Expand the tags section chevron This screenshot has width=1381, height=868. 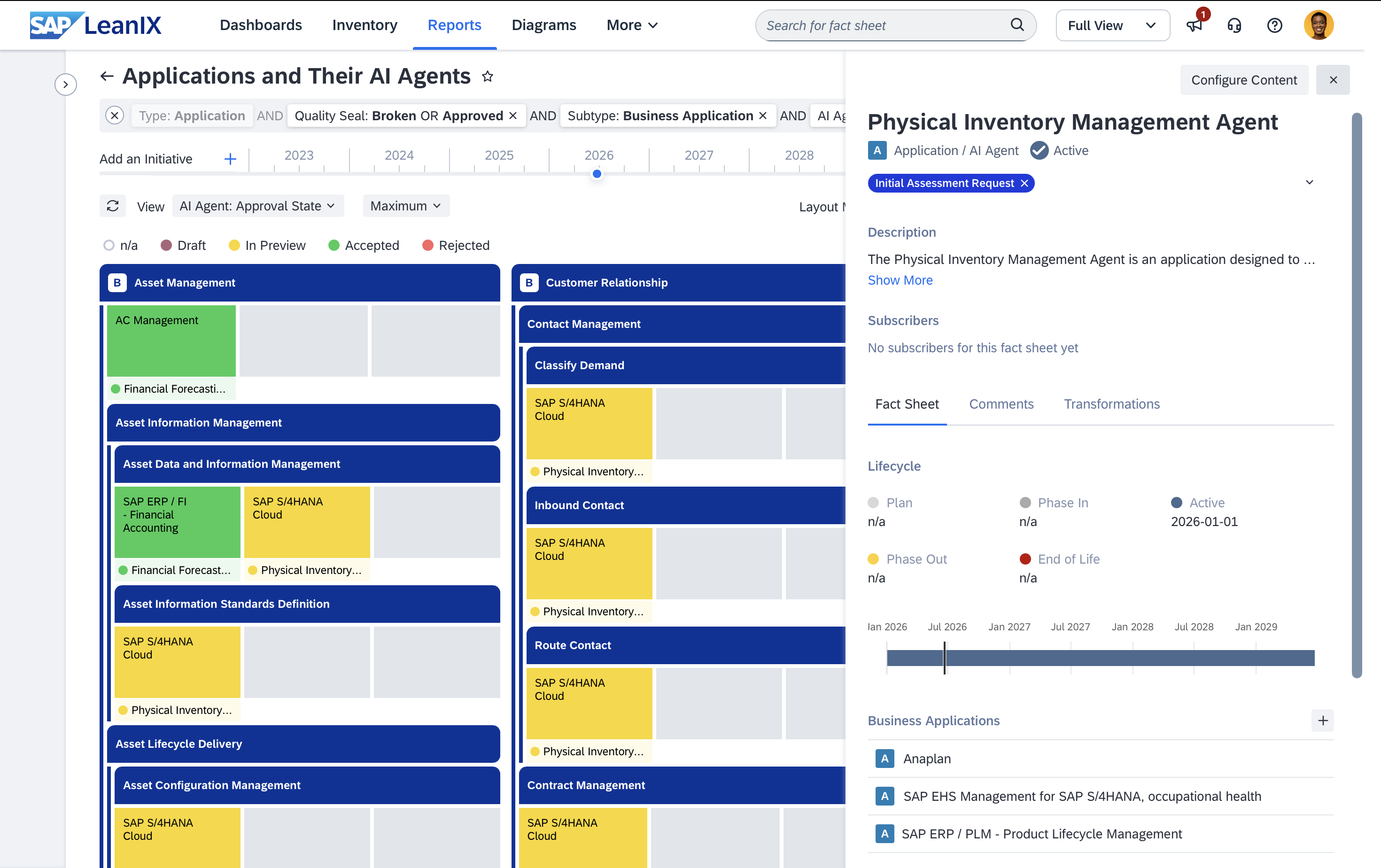coord(1309,182)
